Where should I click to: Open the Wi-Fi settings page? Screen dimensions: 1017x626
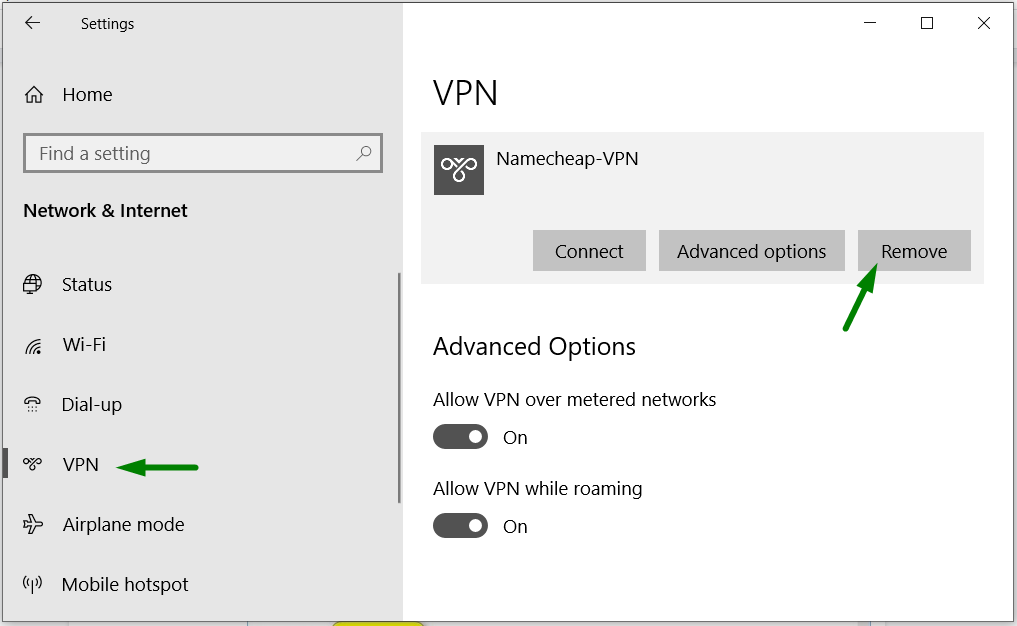(84, 344)
